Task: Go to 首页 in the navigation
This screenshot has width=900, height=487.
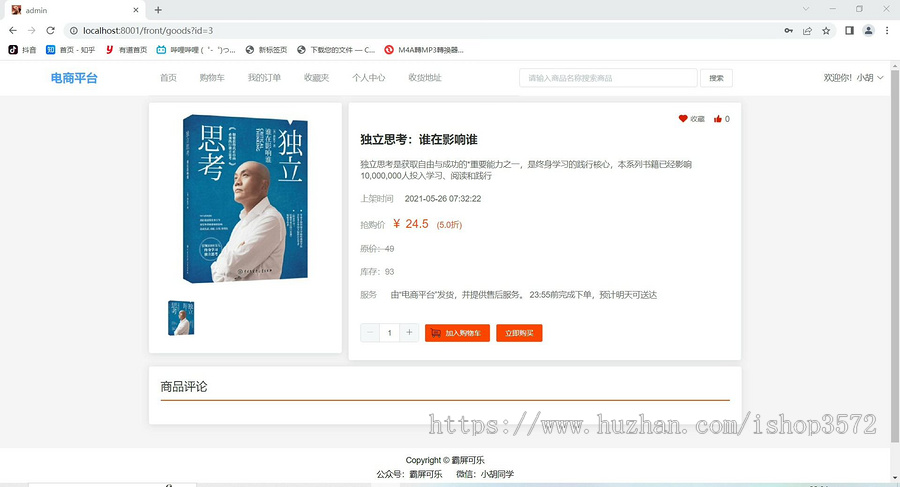Action: pyautogui.click(x=168, y=78)
